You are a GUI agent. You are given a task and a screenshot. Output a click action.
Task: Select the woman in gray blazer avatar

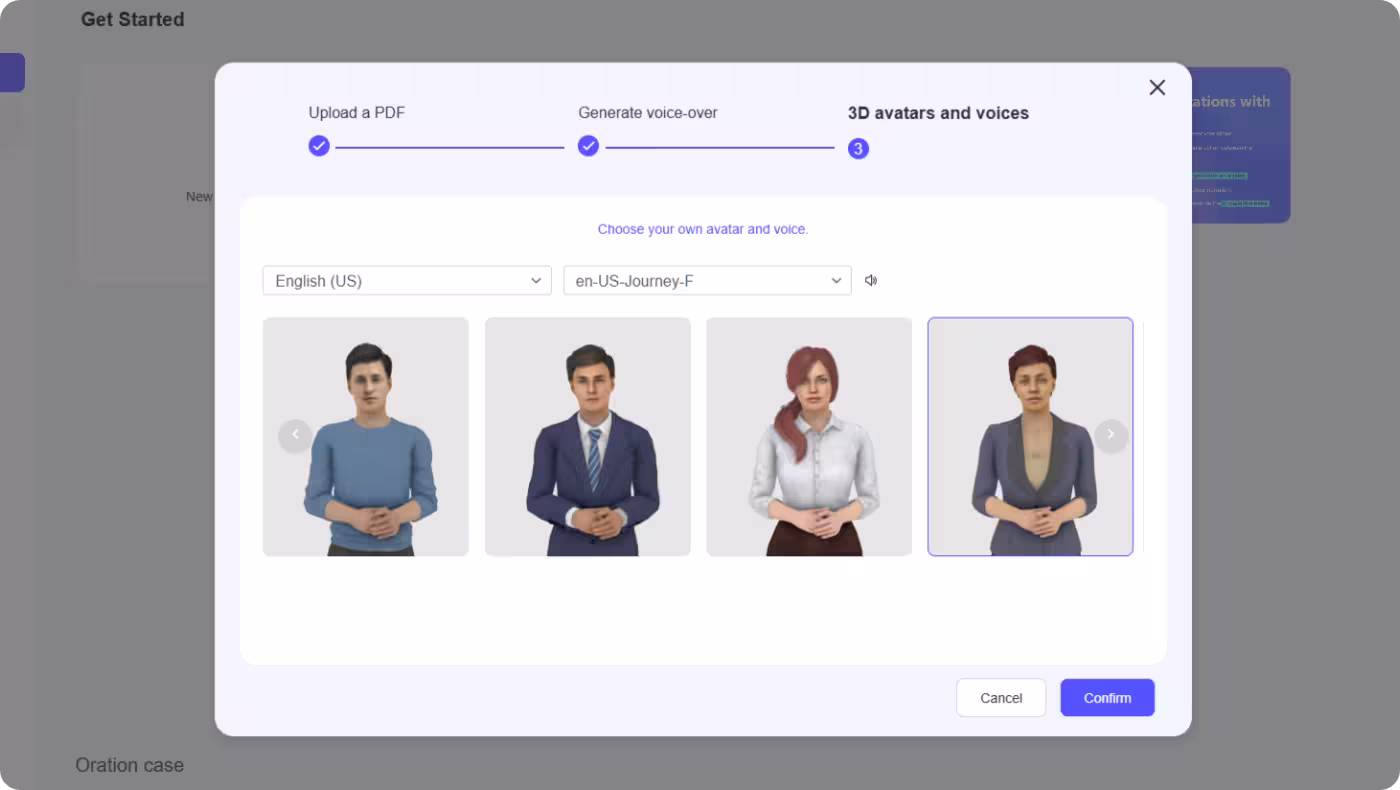1030,437
